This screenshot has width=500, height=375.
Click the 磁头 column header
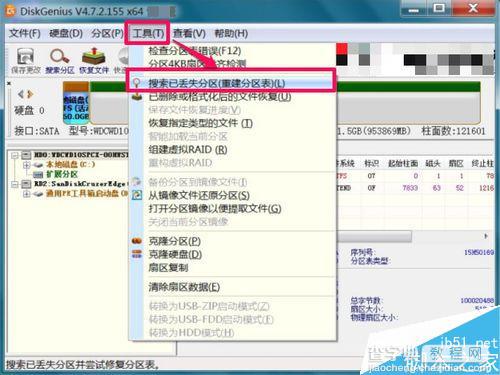pos(433,164)
